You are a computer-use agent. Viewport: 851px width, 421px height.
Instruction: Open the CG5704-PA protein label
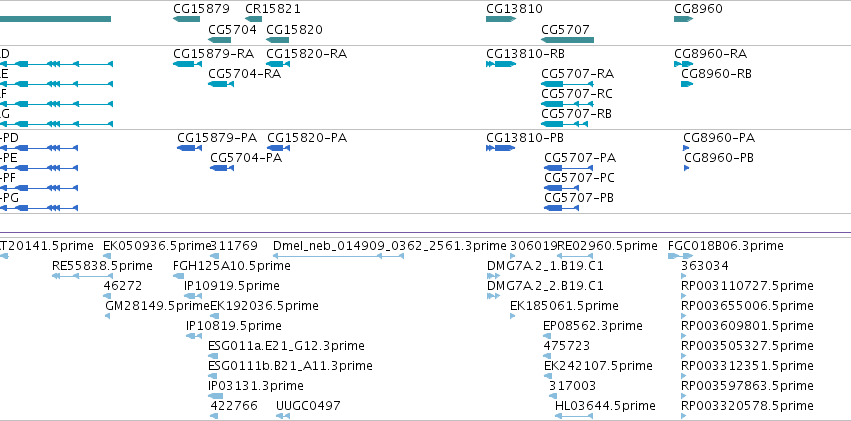tap(246, 158)
